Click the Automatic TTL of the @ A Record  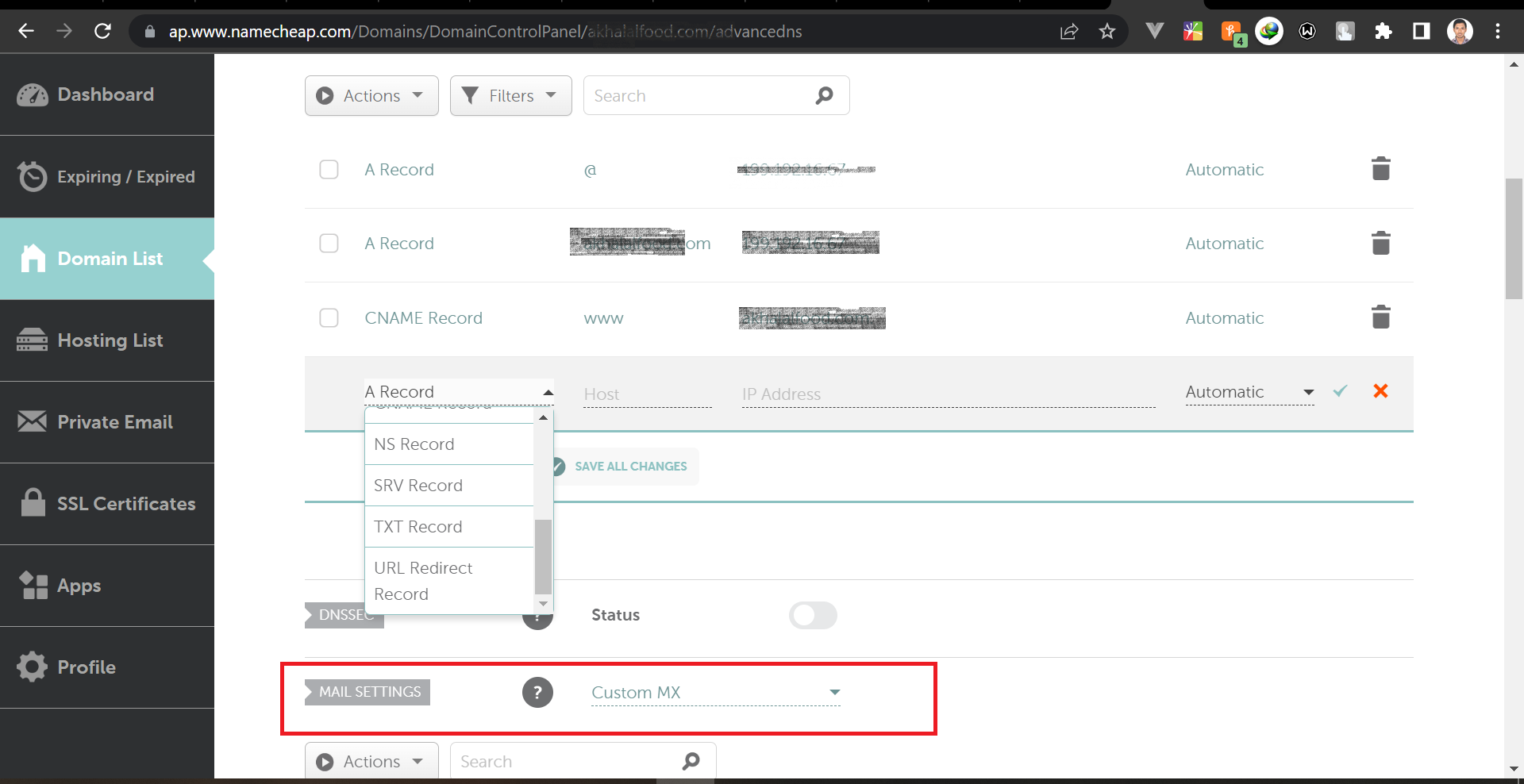coord(1224,169)
